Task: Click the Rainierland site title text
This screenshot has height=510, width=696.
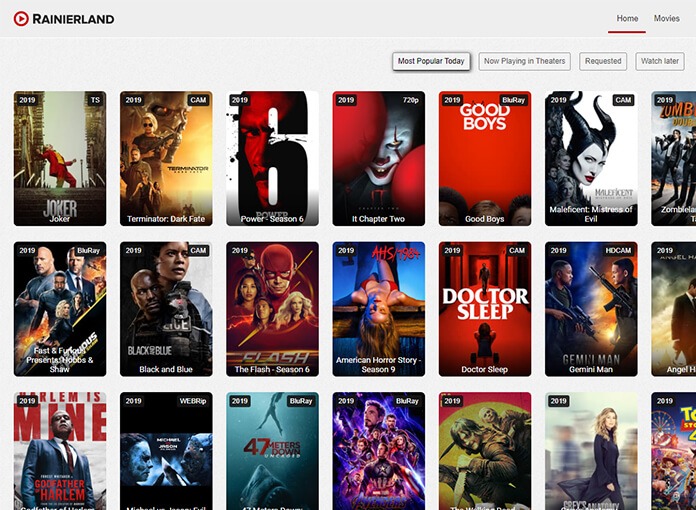Action: coord(73,19)
